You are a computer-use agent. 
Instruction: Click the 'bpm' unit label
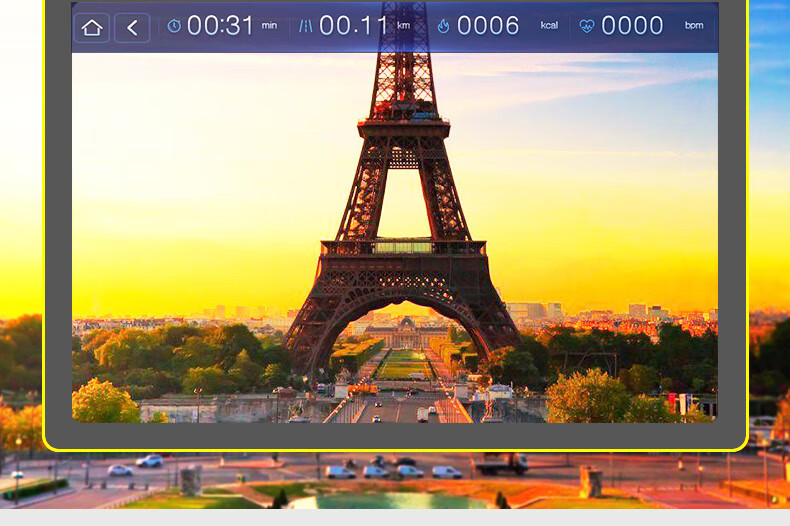pyautogui.click(x=693, y=26)
